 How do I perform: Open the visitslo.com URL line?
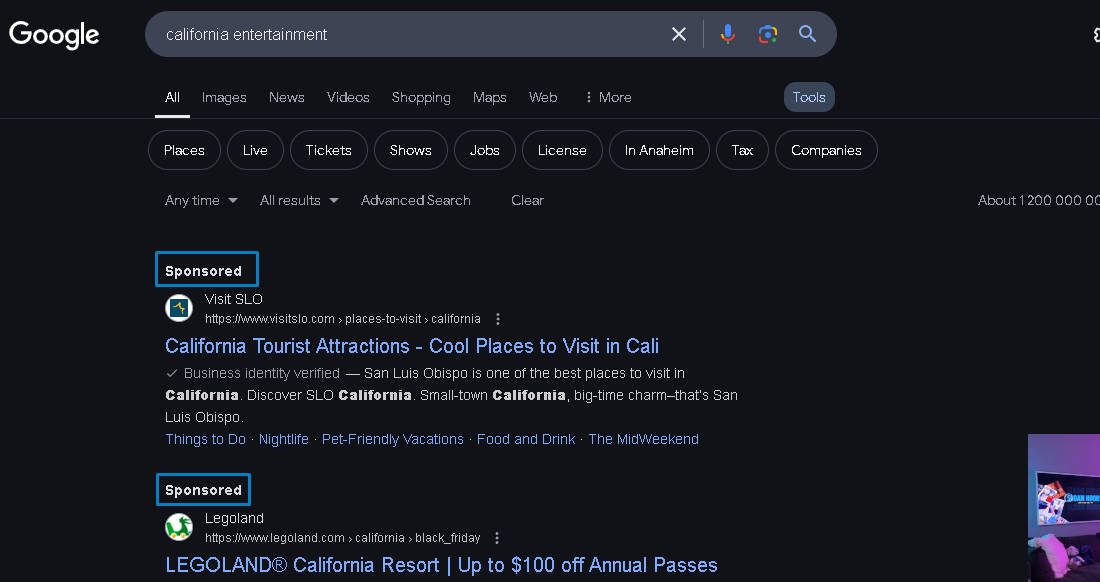point(343,319)
